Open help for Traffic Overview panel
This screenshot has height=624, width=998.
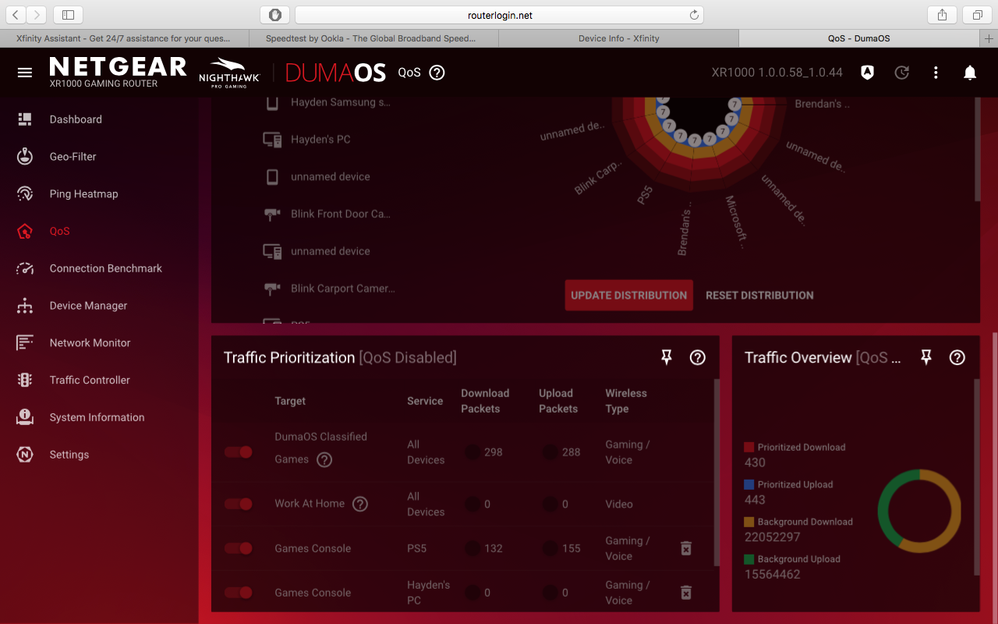tap(957, 357)
